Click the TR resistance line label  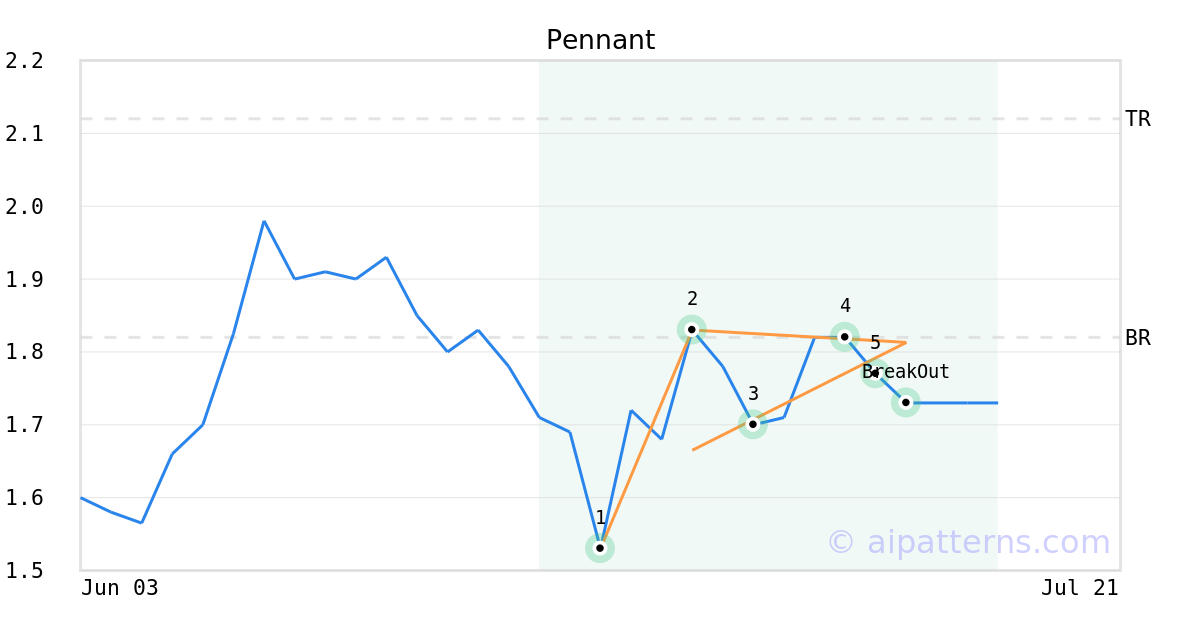(1137, 119)
